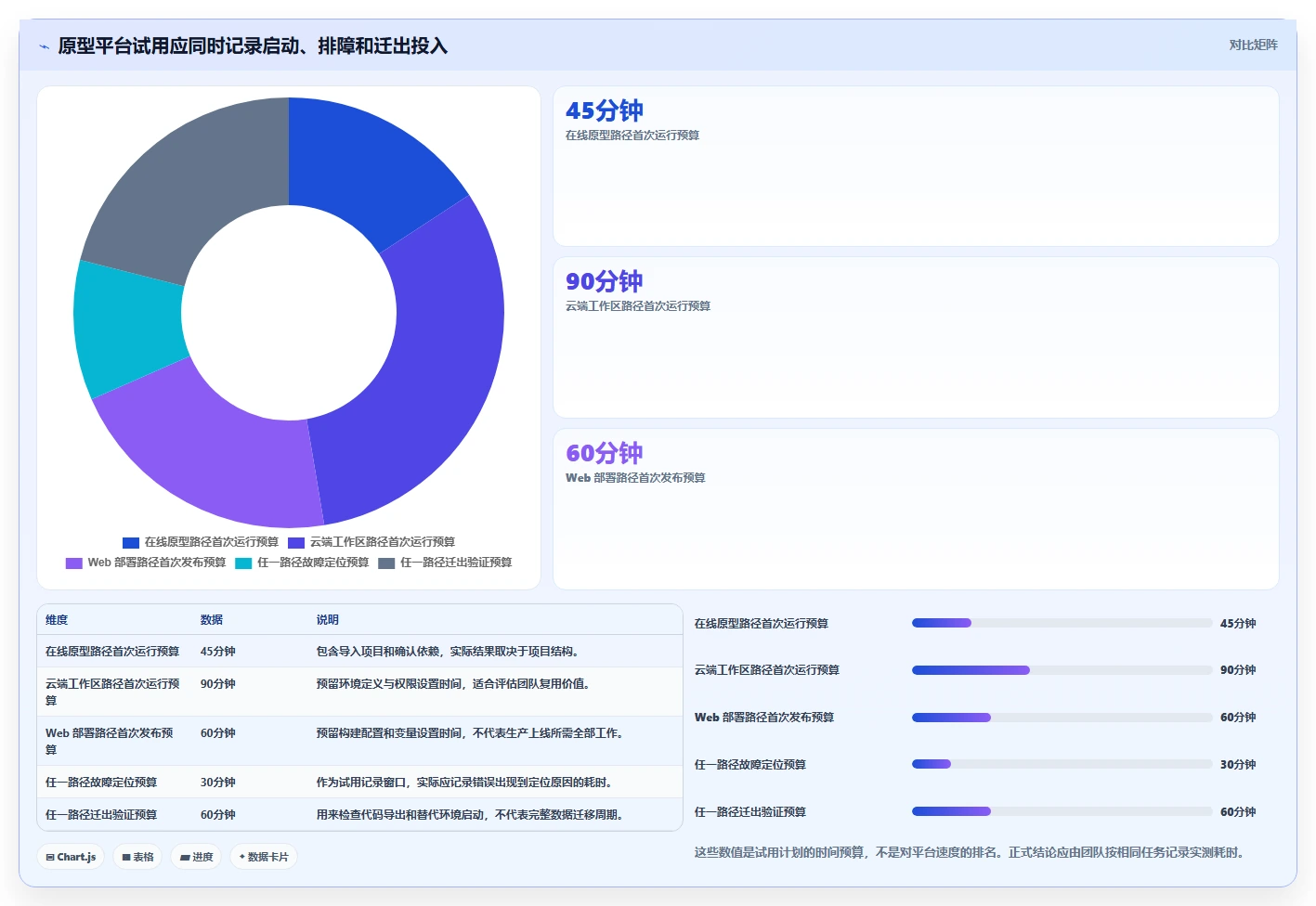The image size is (1316, 906).
Task: Click the Chart.js chip
Action: click(72, 857)
